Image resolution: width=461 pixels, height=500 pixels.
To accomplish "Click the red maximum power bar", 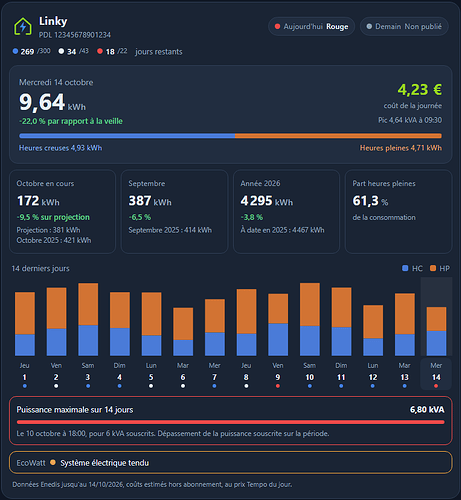I will tap(230, 422).
